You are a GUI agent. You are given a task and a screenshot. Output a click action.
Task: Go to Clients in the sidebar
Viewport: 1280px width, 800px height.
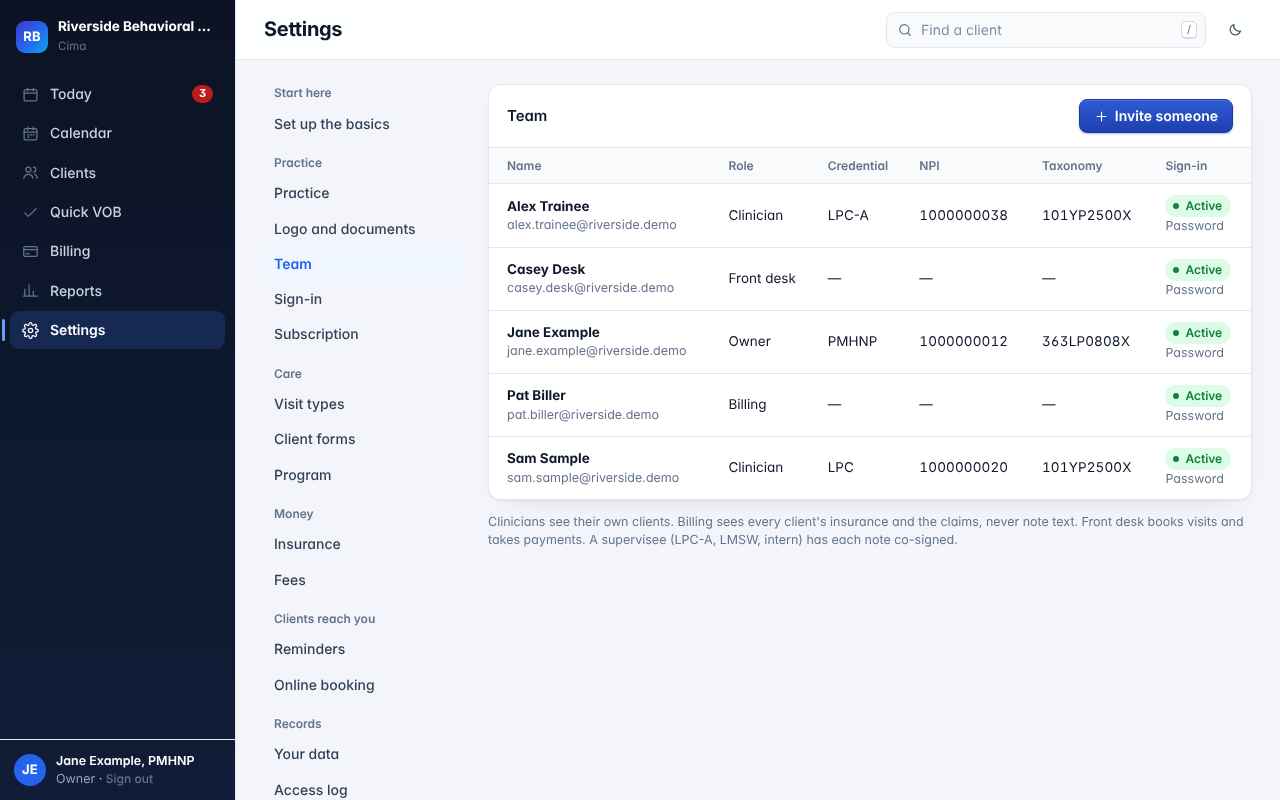coord(117,173)
